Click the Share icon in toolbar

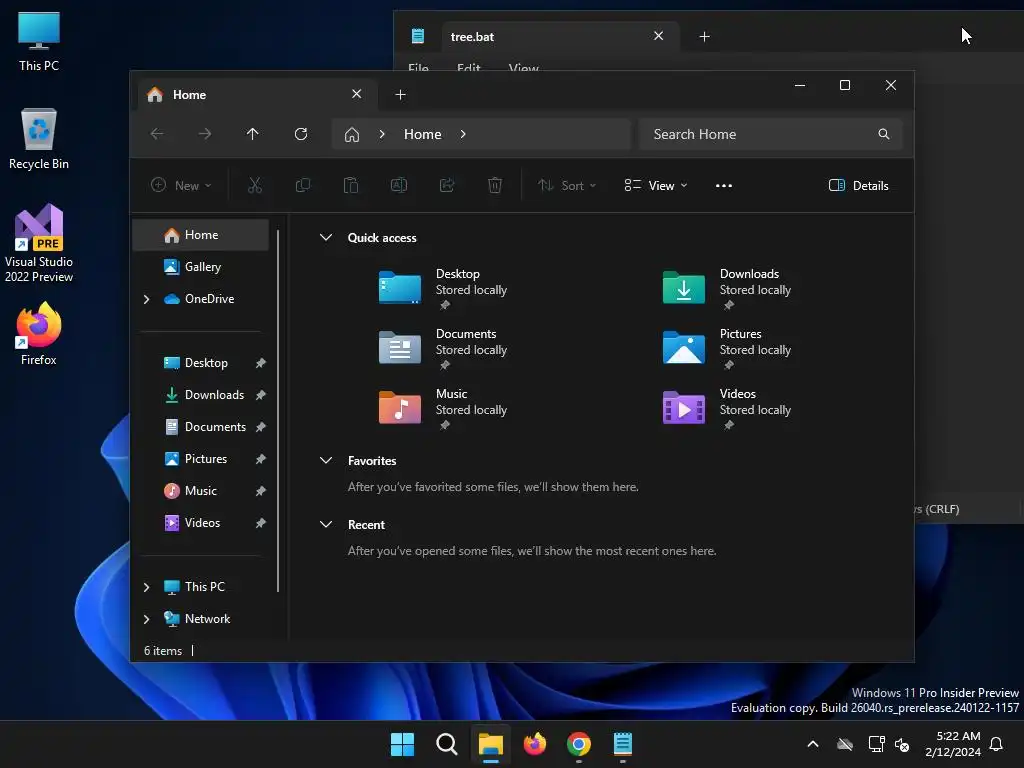[x=447, y=185]
